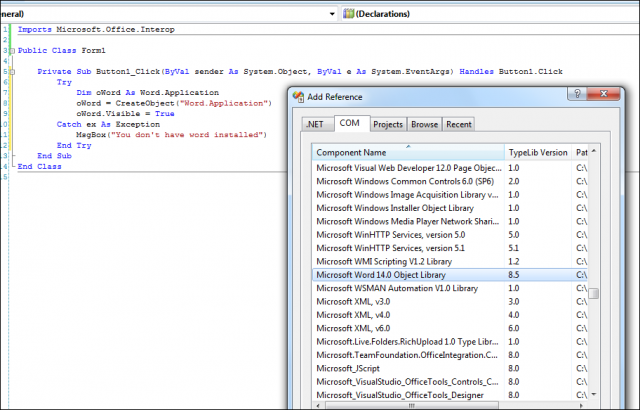Switch to the Projects tab

pos(388,124)
